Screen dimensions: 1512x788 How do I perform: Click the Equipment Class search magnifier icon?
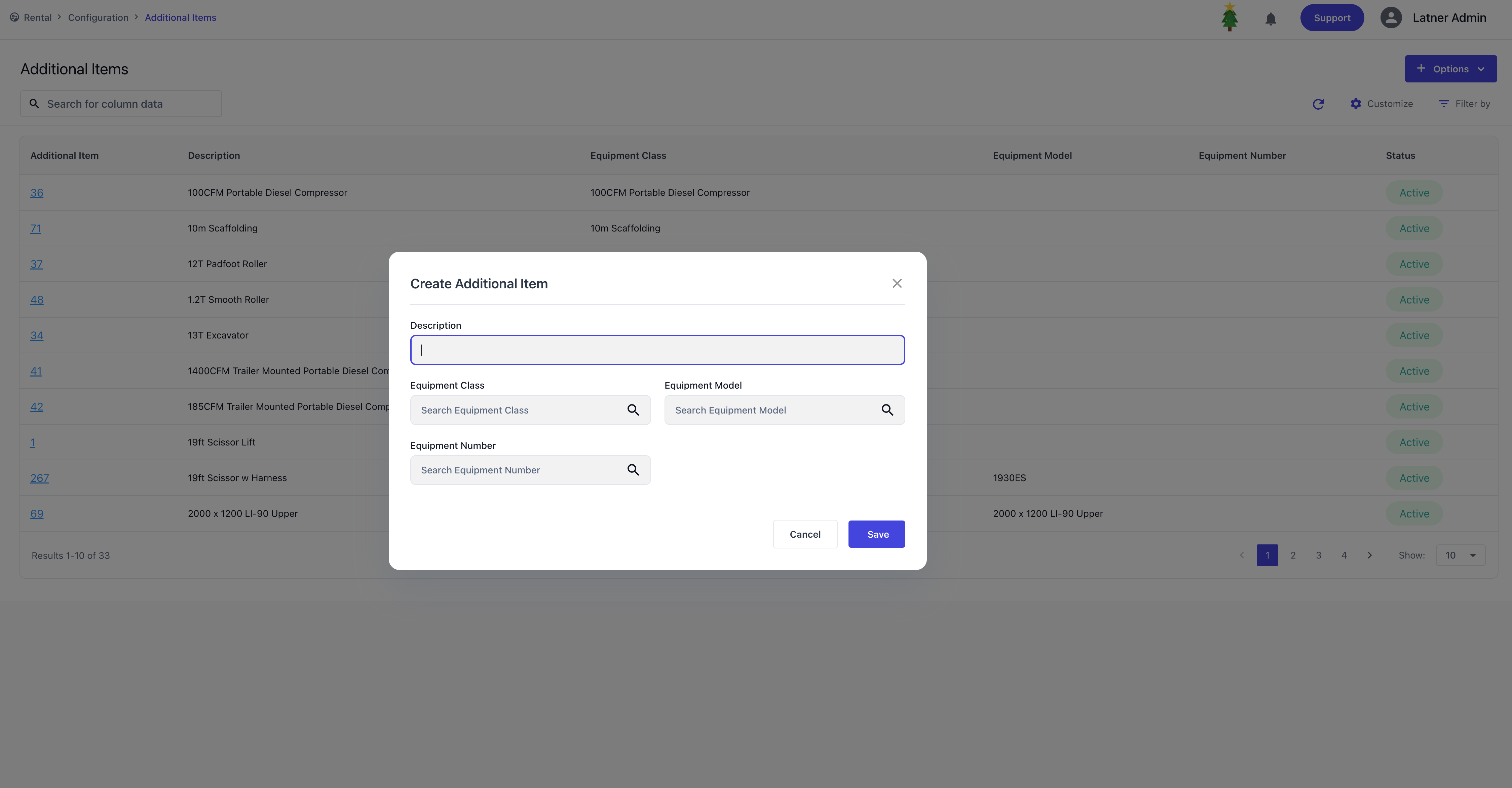click(x=633, y=410)
